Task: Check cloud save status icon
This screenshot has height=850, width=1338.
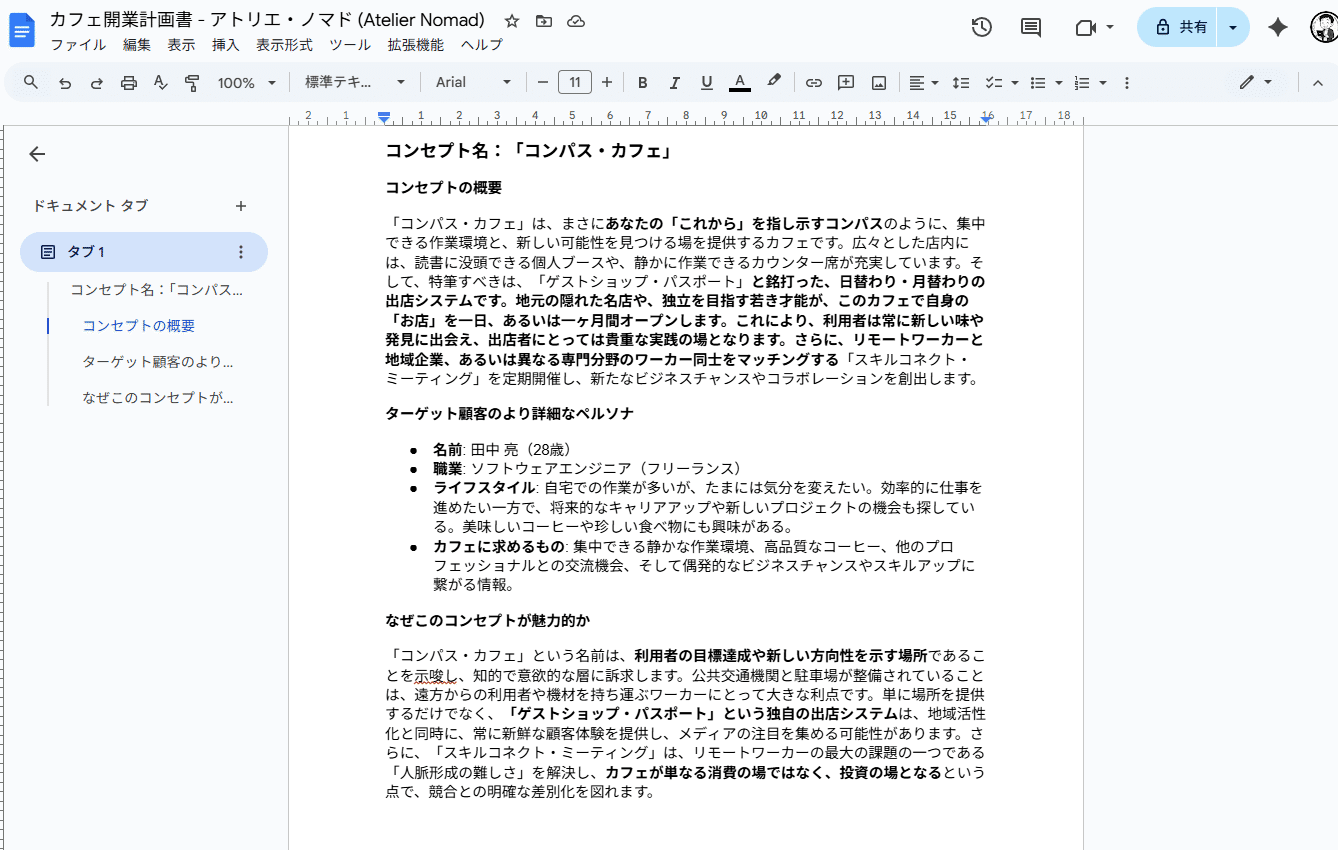Action: [x=575, y=21]
